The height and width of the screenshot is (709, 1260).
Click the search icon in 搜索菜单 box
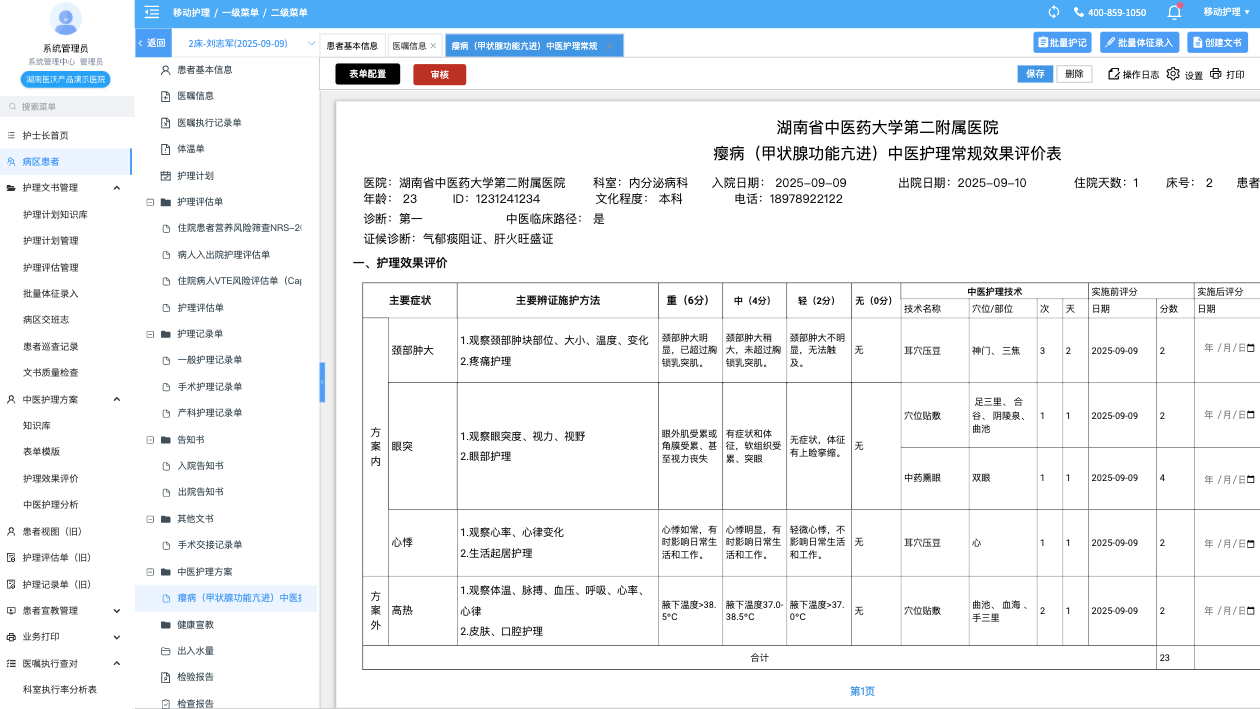12,106
